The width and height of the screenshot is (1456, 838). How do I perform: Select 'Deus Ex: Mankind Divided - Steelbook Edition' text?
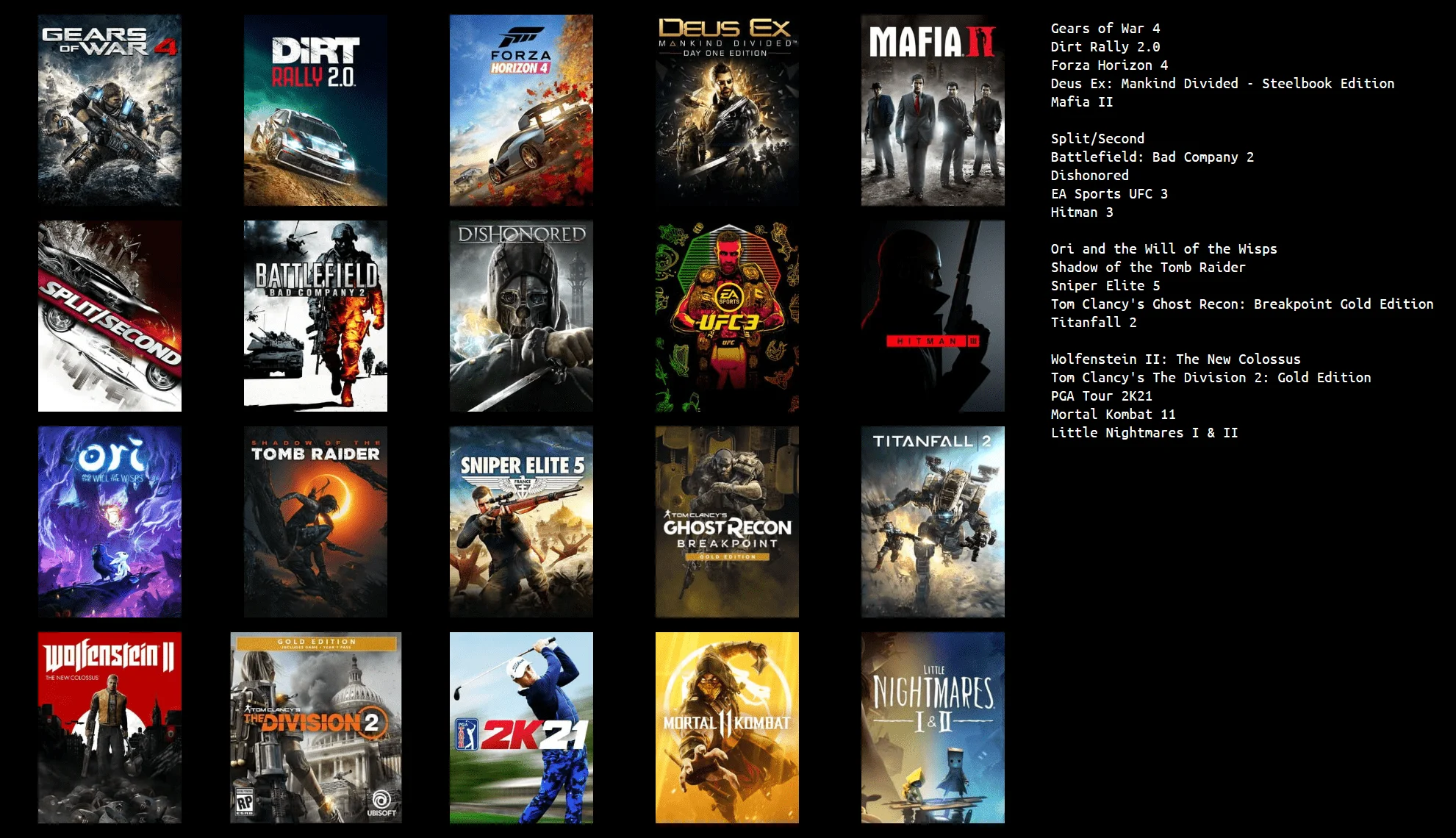coord(1222,84)
